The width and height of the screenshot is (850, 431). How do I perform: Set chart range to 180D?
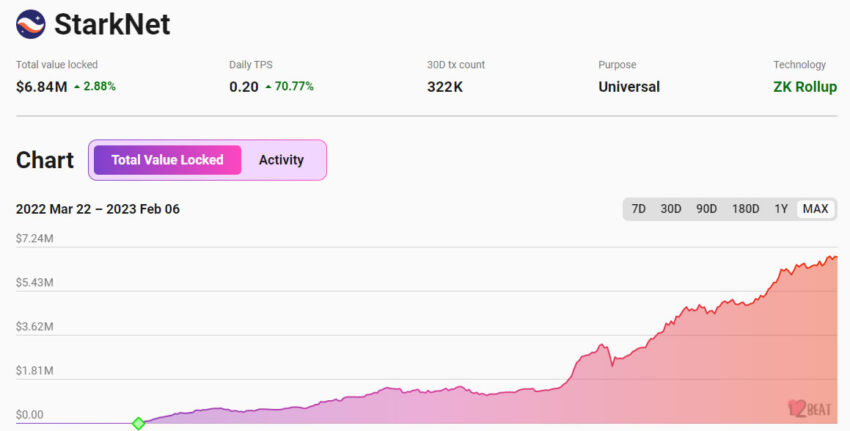click(745, 209)
